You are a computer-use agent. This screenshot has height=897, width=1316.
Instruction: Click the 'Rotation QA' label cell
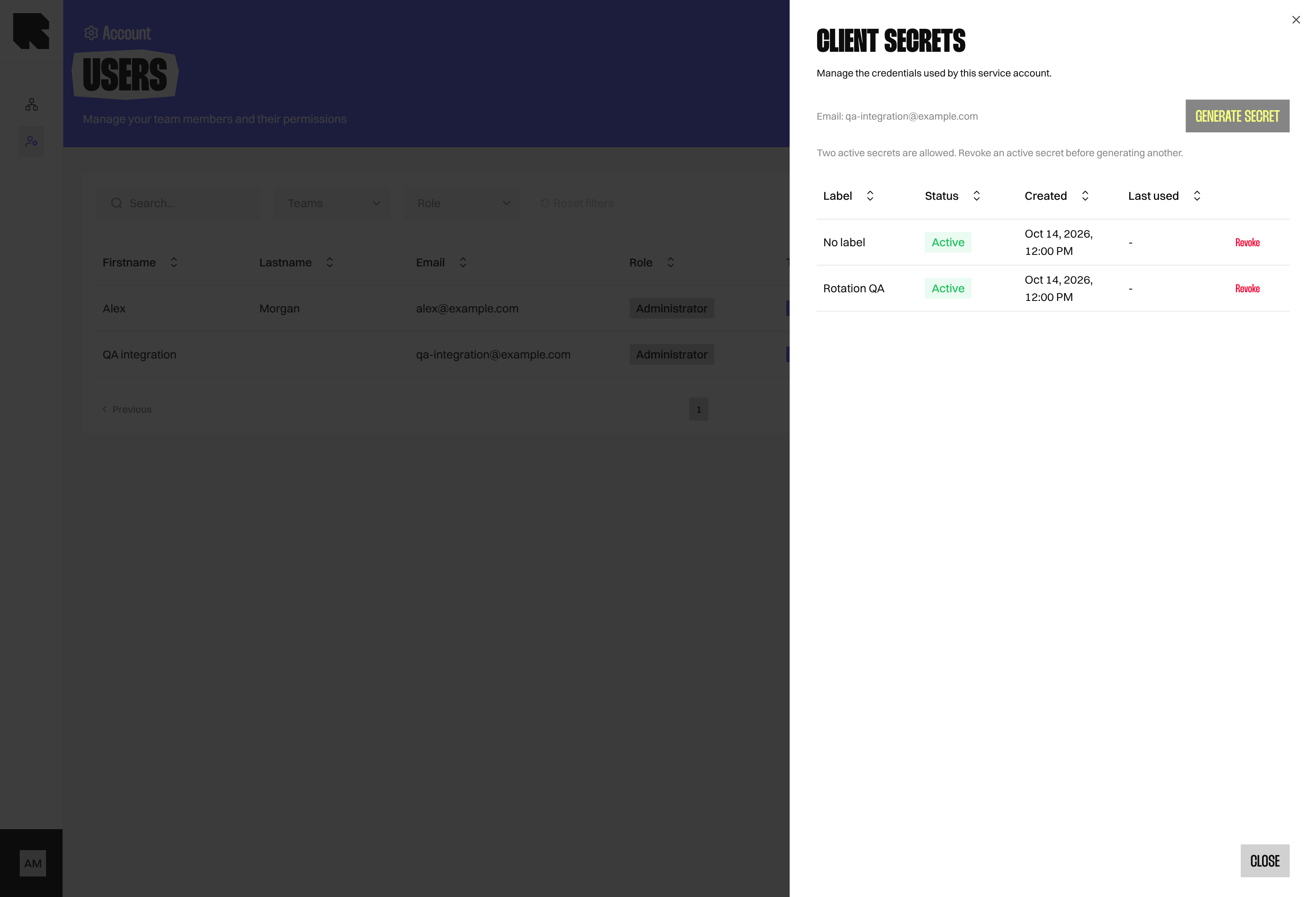(853, 289)
